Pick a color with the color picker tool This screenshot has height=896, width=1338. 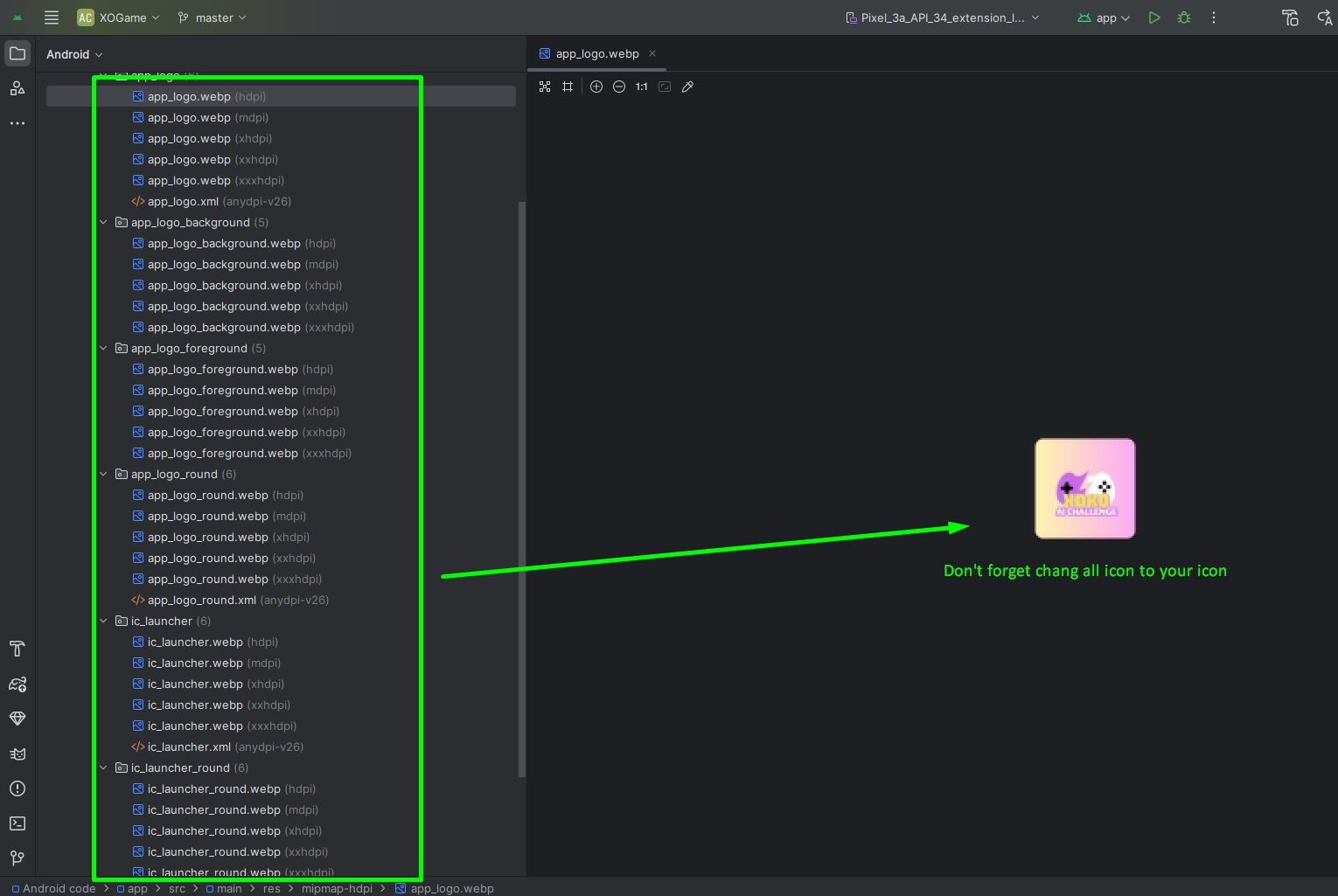688,87
